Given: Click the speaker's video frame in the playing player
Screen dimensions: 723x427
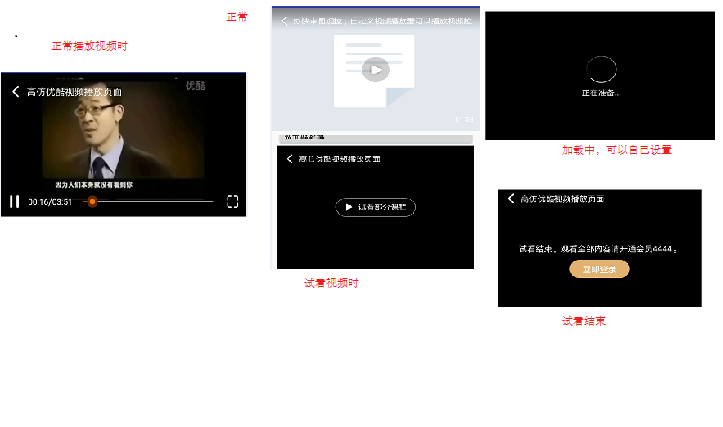Looking at the screenshot, I should pyautogui.click(x=123, y=130).
